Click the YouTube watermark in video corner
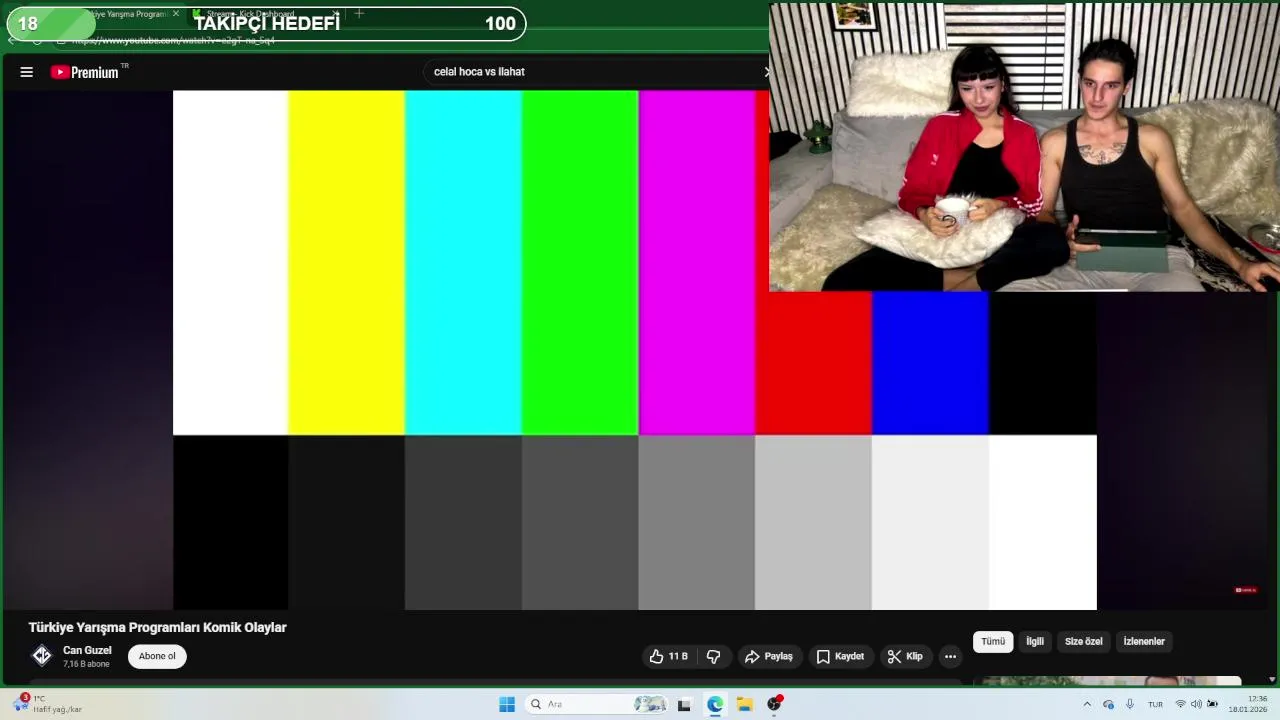 point(1245,590)
